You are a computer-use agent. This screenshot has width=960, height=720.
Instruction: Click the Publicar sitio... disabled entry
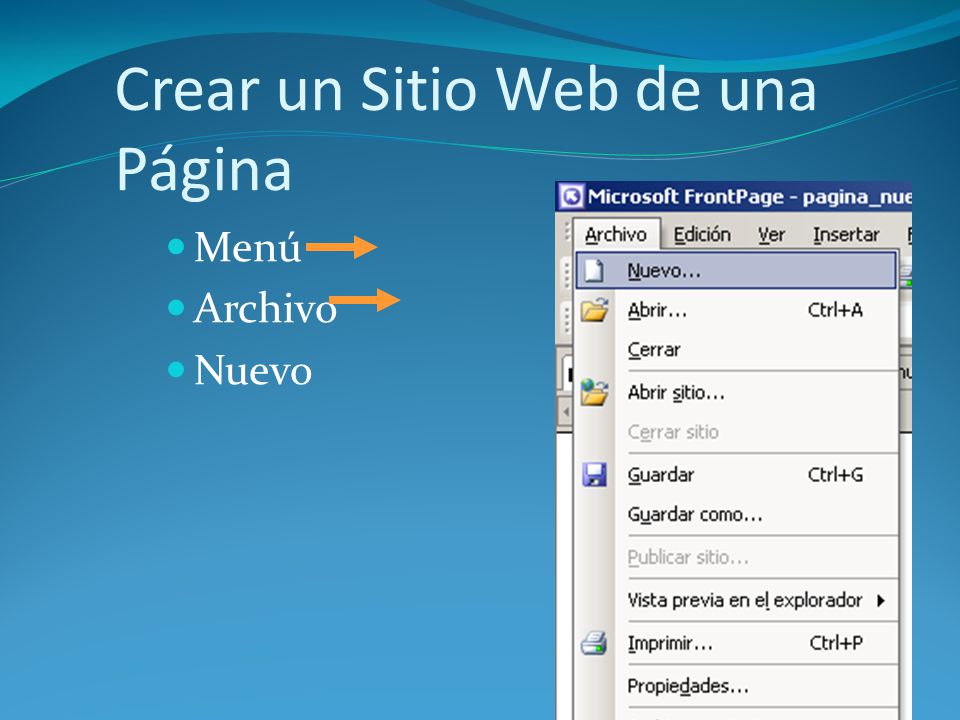[x=736, y=558]
